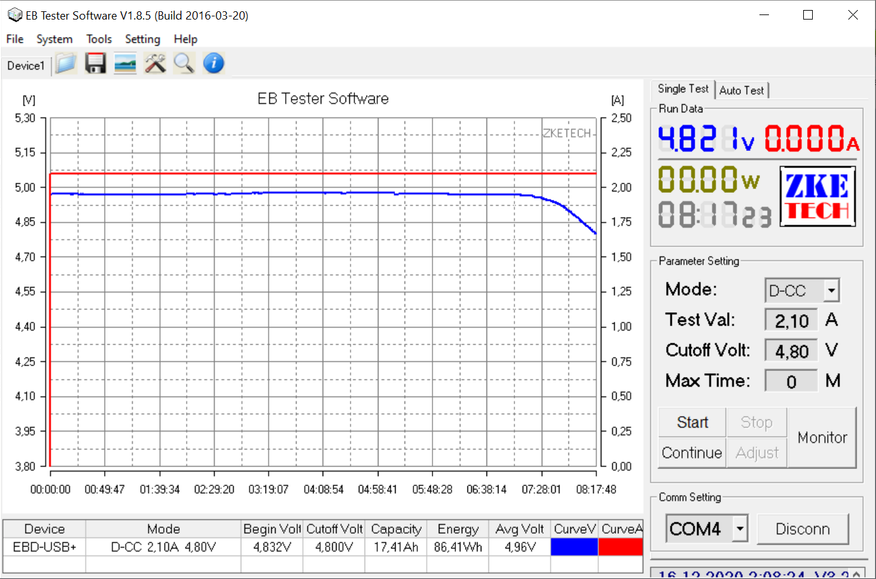Click the 86,41Wh energy cell

click(458, 547)
